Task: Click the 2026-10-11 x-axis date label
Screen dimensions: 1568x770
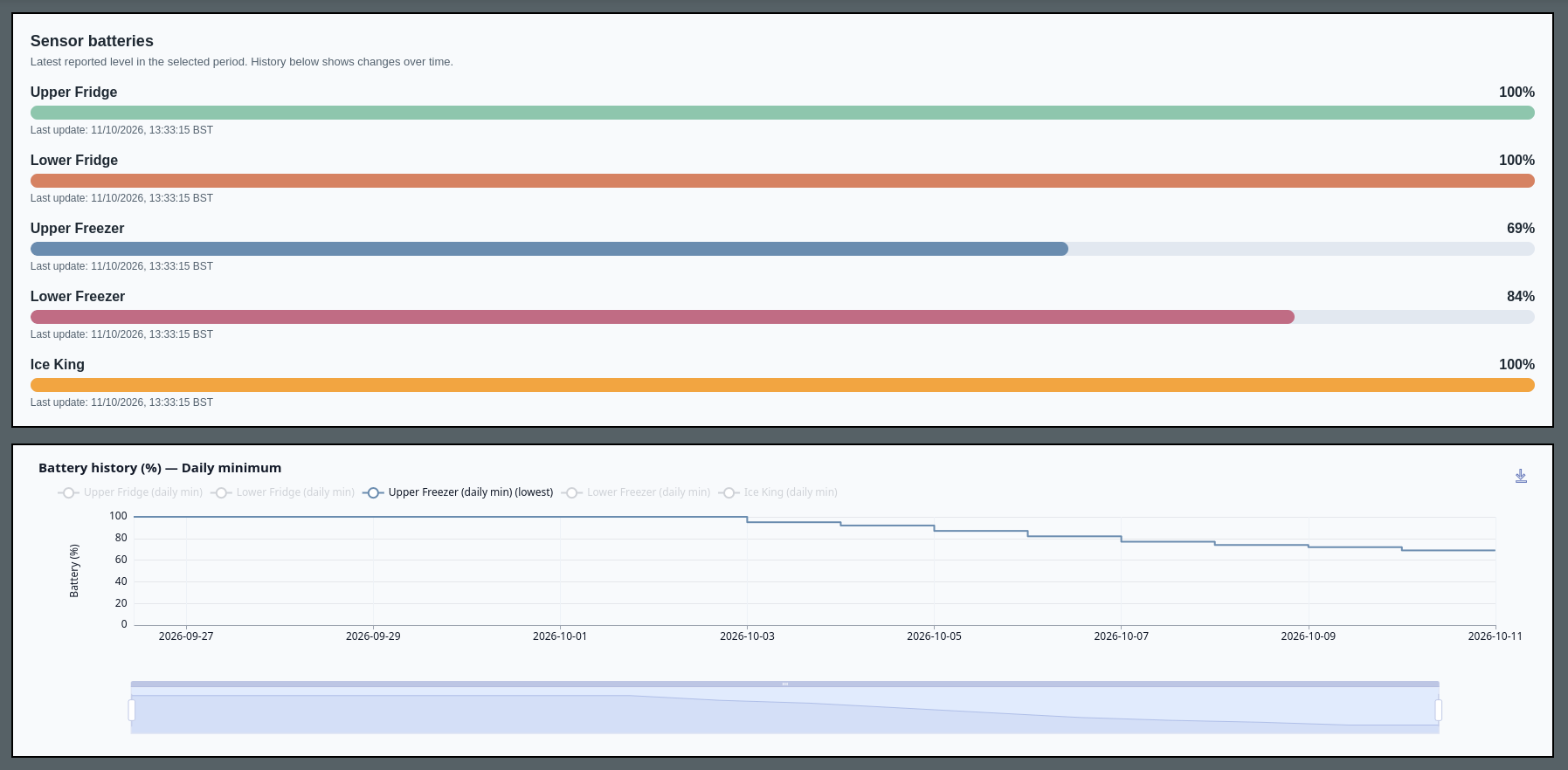Action: [x=1495, y=636]
